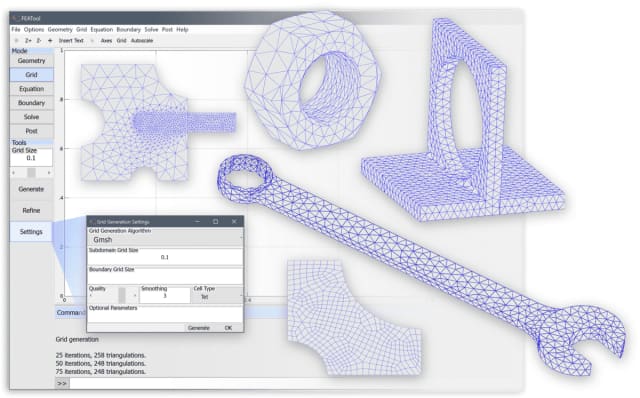Open the Options menu

(x=34, y=29)
